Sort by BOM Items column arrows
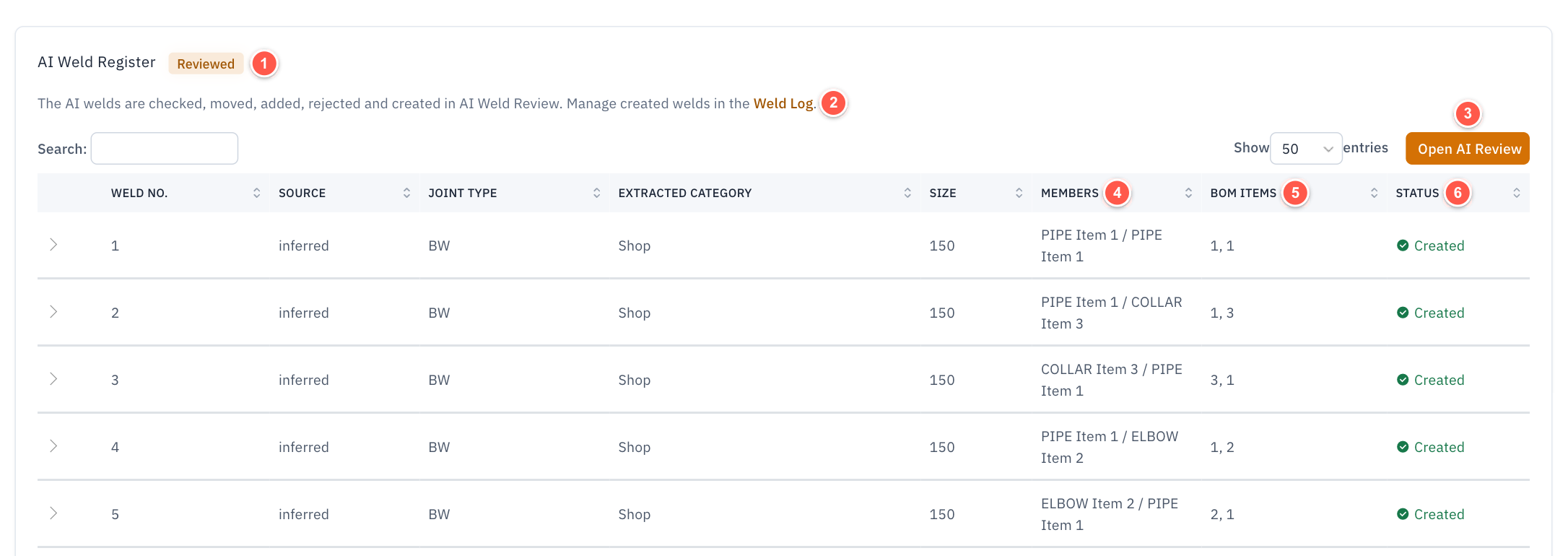The height and width of the screenshot is (556, 1568). pos(1374,193)
